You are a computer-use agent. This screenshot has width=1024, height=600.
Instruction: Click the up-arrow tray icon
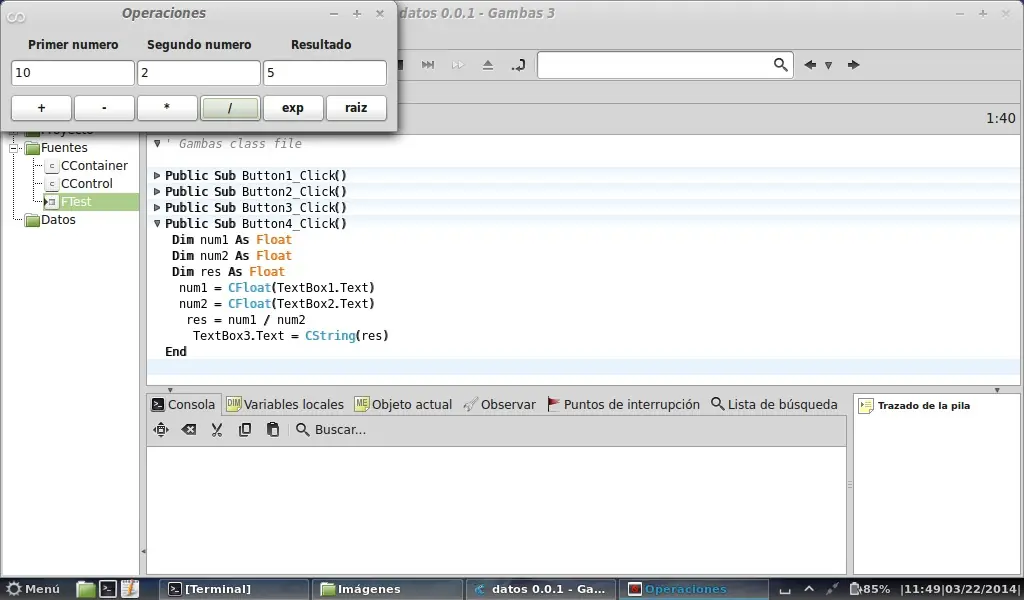(x=808, y=589)
